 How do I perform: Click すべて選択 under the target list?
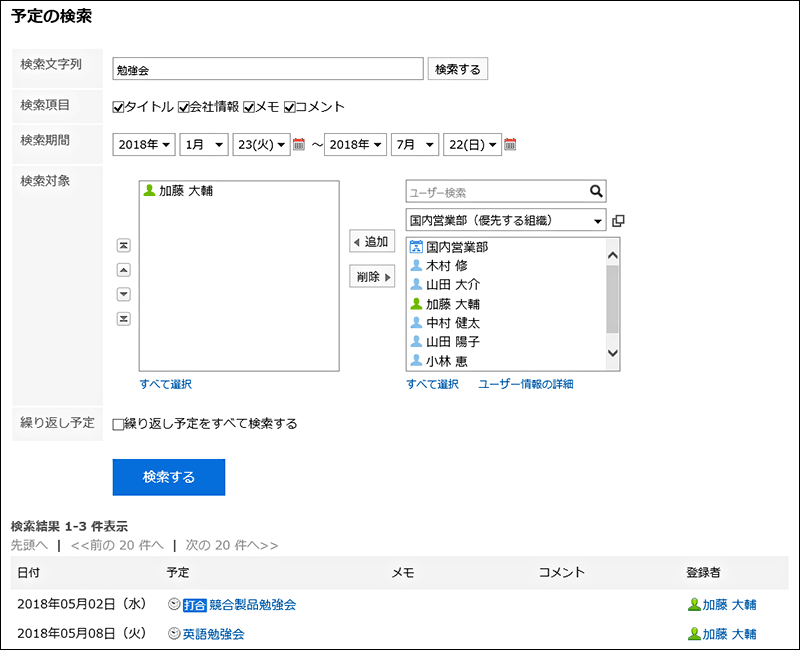pos(165,384)
